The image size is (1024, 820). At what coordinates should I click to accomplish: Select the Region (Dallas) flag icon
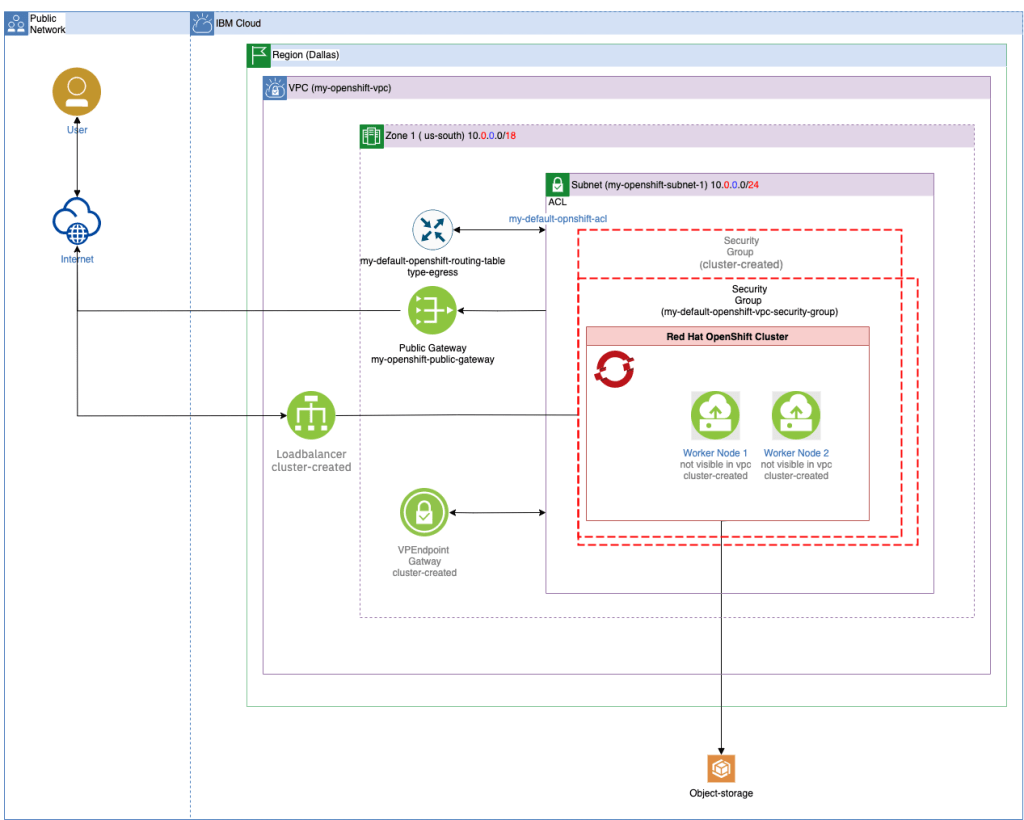(x=258, y=56)
